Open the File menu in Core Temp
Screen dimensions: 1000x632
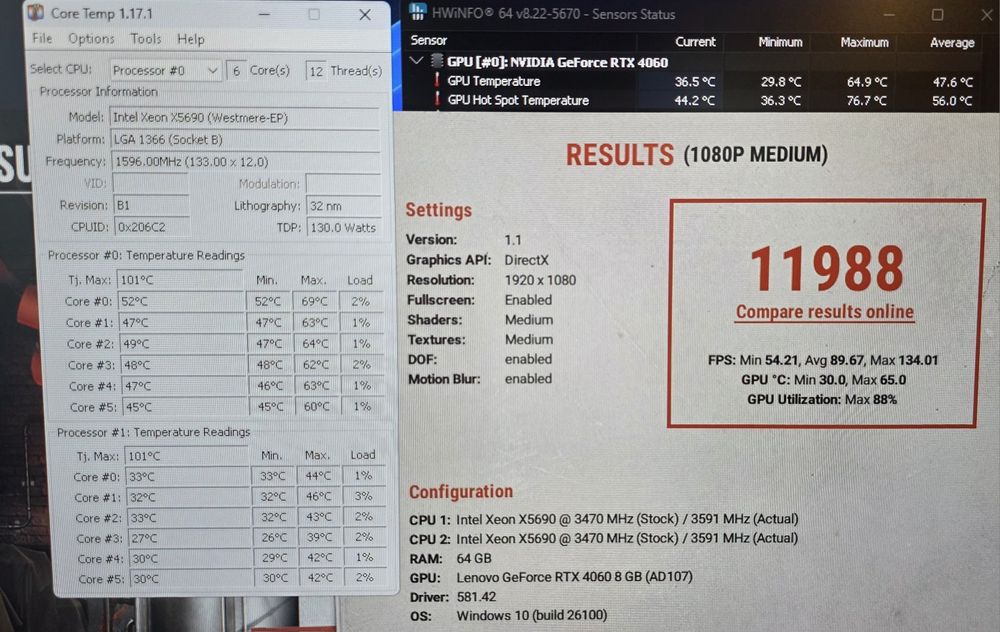tap(42, 39)
